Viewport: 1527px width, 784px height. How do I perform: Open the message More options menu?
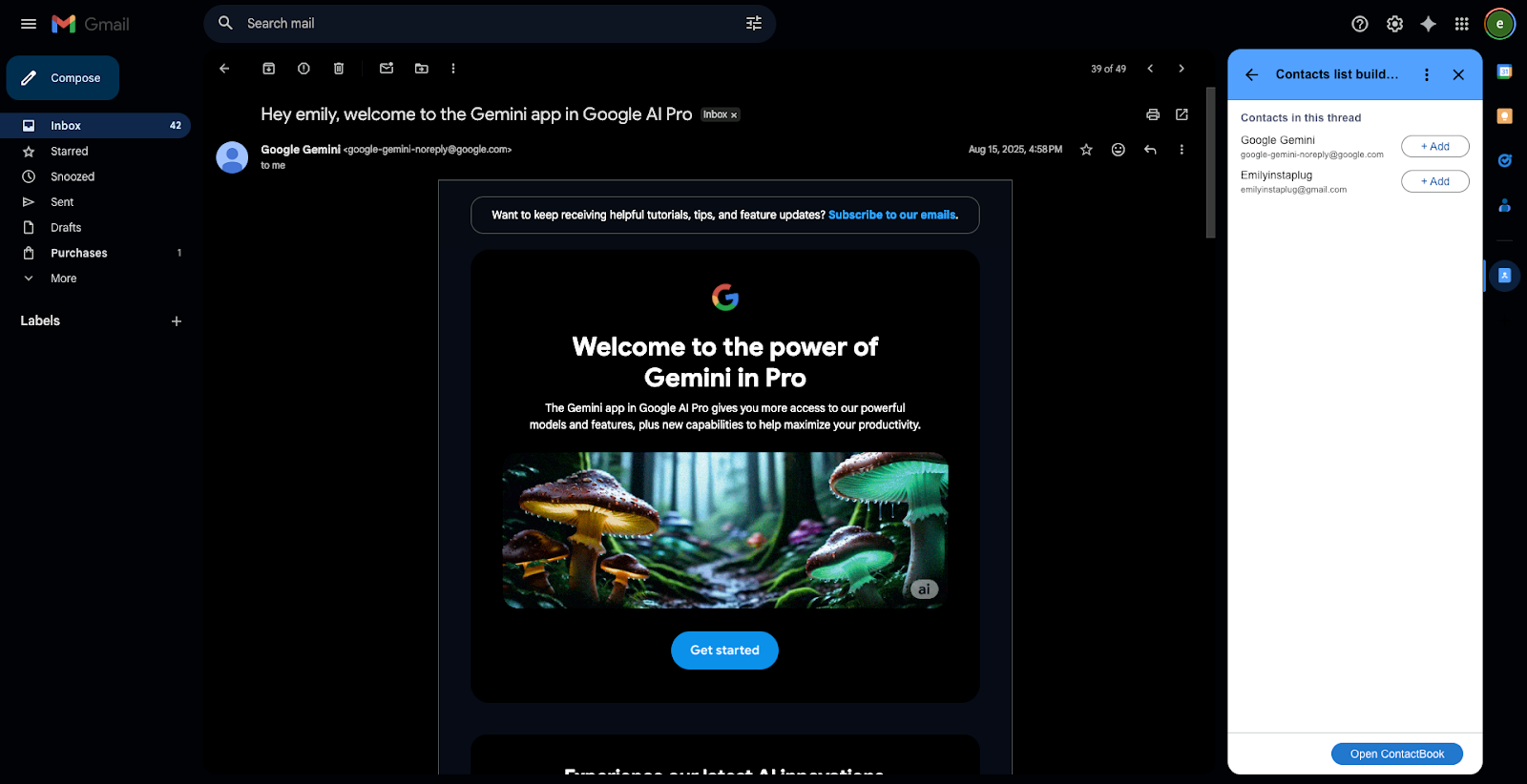tap(1182, 150)
